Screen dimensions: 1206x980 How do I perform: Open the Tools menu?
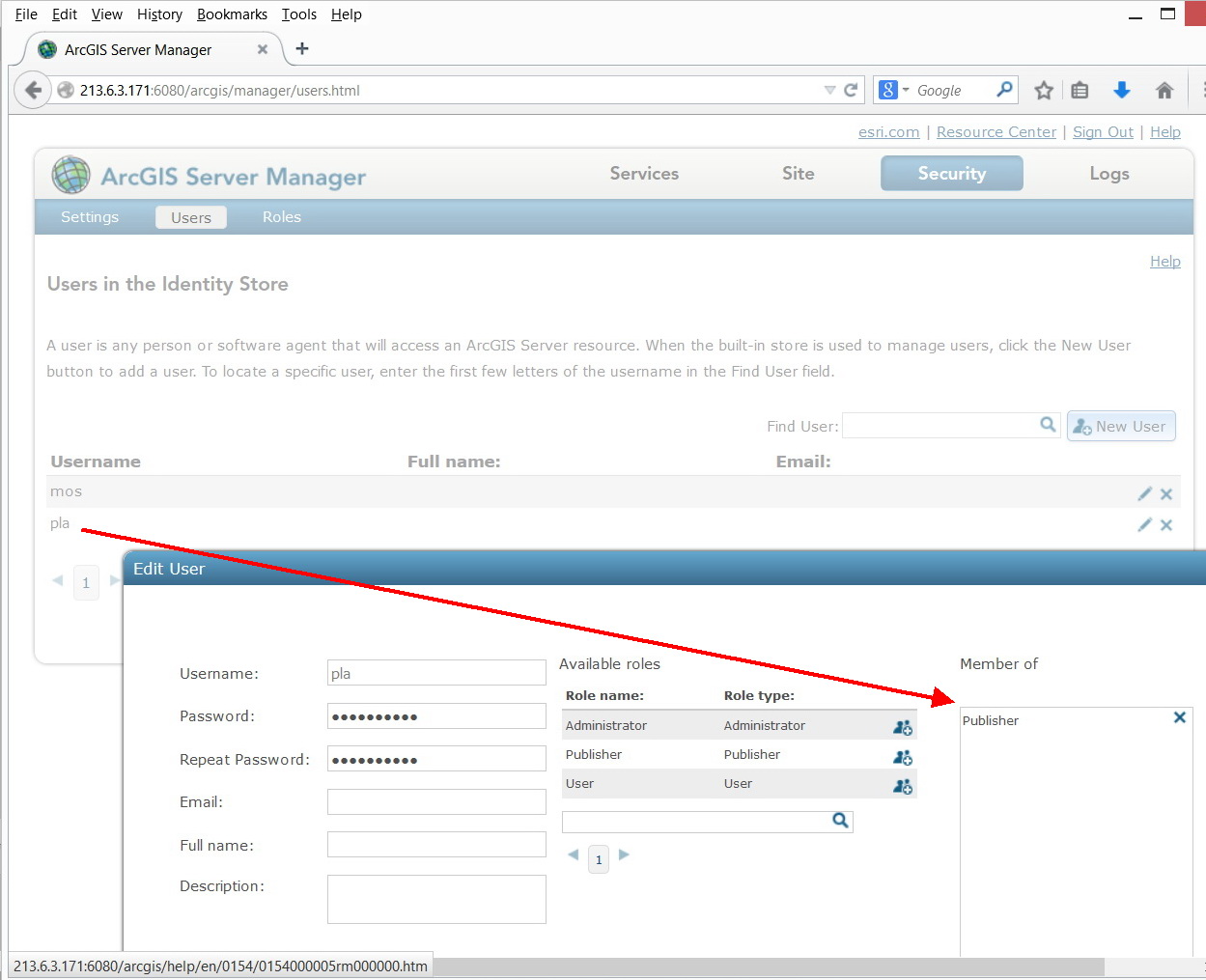click(x=299, y=14)
